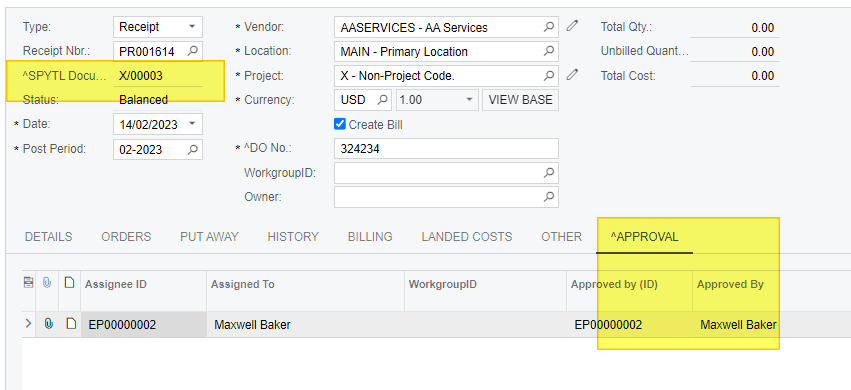Click the Total Cost value 0.00
851x390 pixels.
pos(763,76)
